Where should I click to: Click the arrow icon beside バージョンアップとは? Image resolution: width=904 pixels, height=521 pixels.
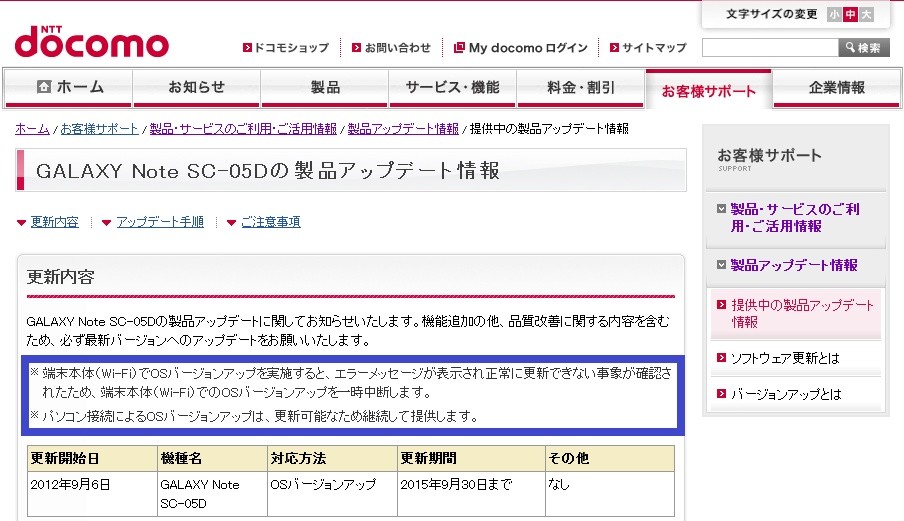pyautogui.click(x=721, y=394)
